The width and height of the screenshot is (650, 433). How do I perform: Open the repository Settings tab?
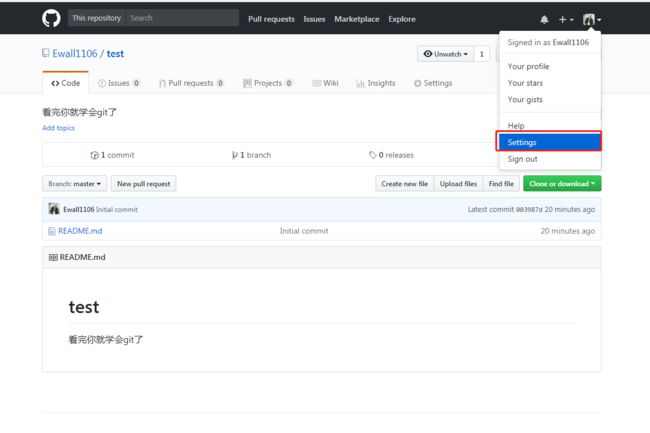pyautogui.click(x=433, y=83)
